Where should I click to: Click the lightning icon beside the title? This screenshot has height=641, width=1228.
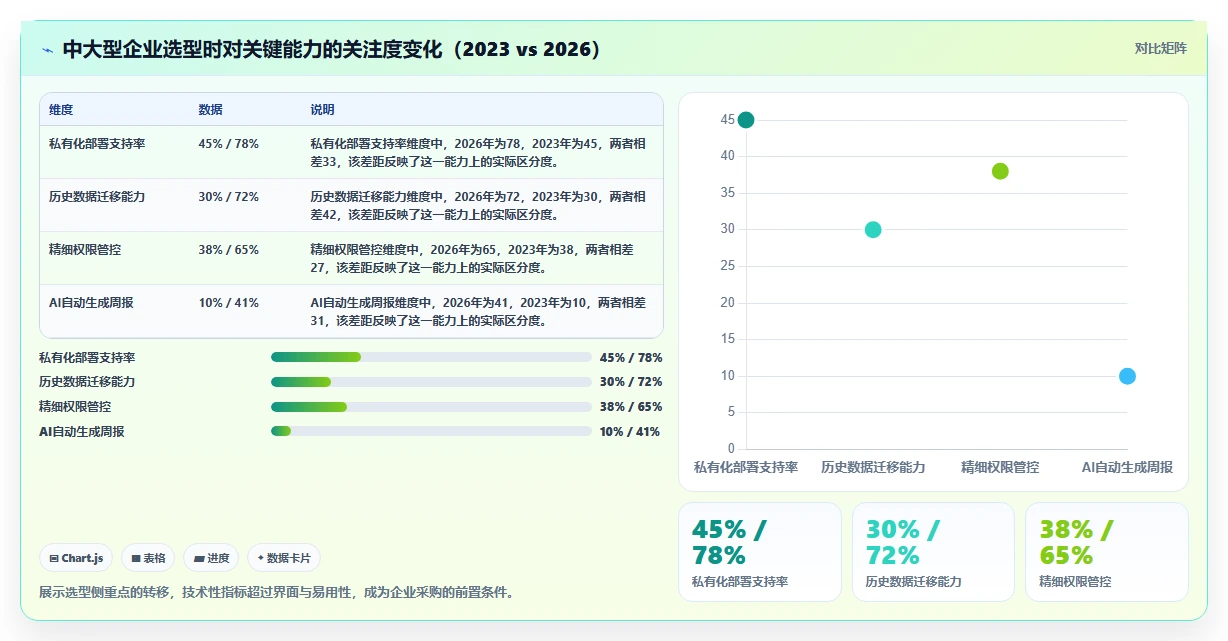(x=47, y=49)
